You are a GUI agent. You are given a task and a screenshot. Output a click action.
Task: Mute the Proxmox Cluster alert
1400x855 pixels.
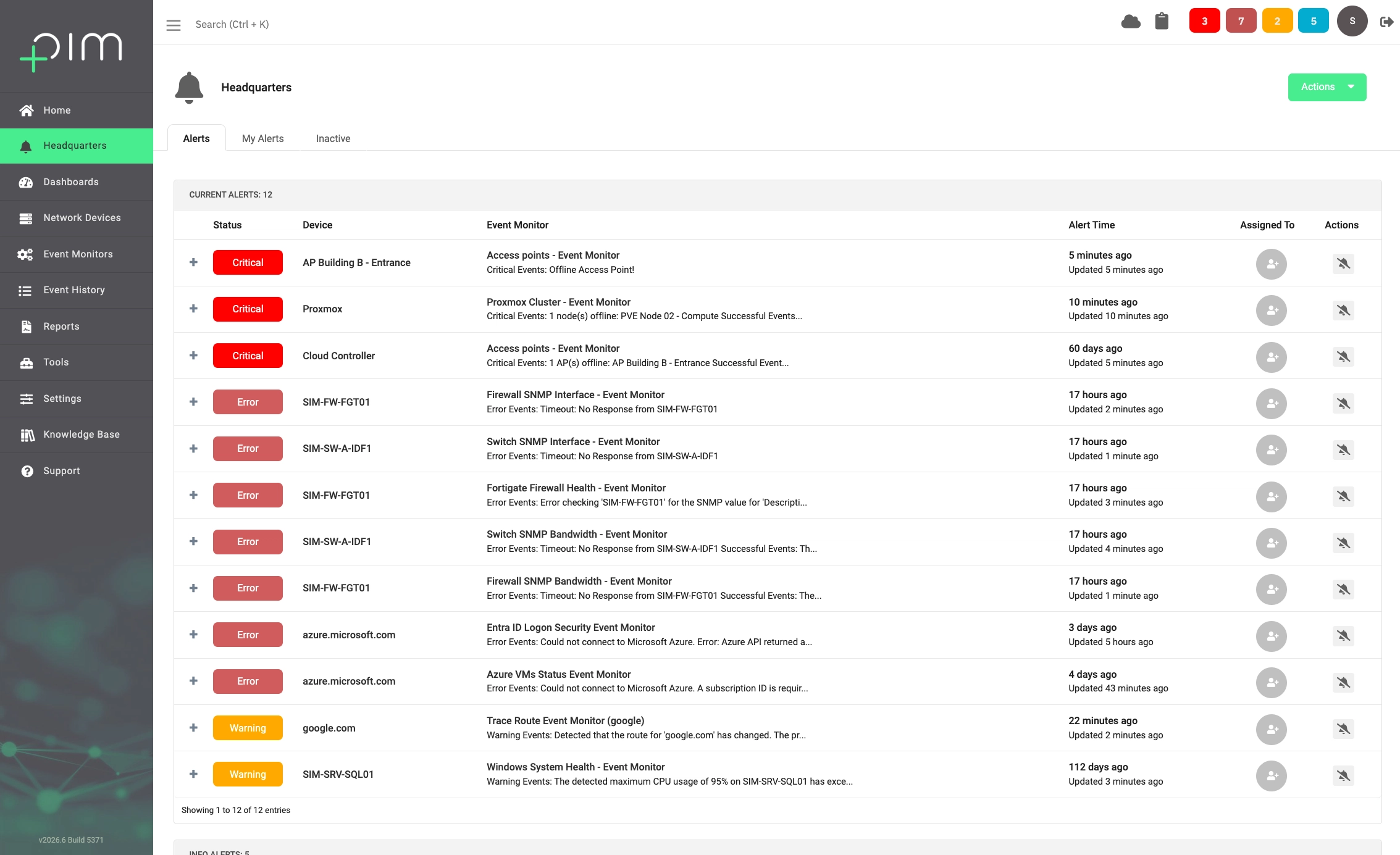pyautogui.click(x=1343, y=310)
